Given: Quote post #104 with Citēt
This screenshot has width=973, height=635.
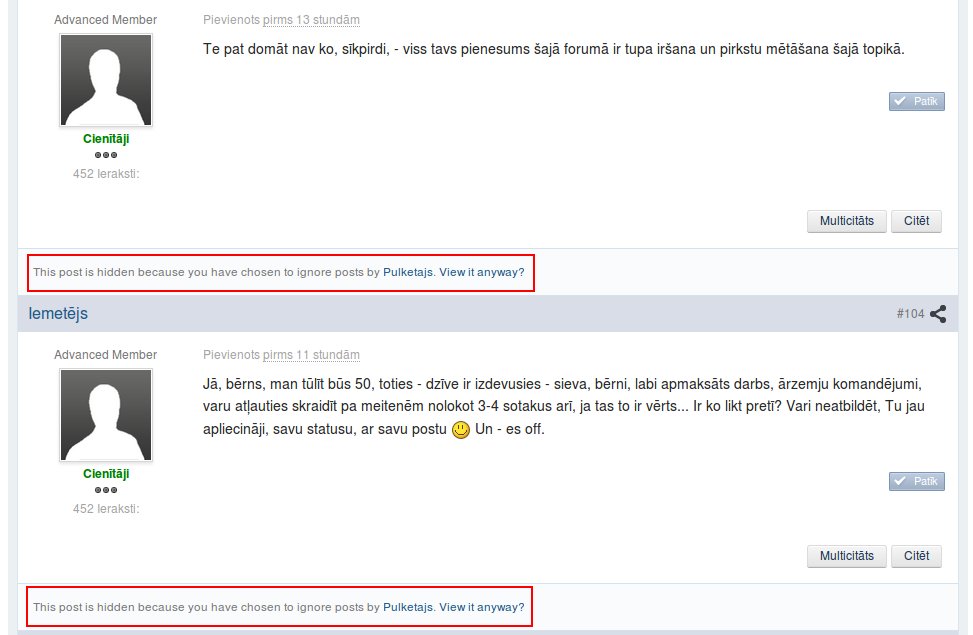Looking at the screenshot, I should [916, 556].
